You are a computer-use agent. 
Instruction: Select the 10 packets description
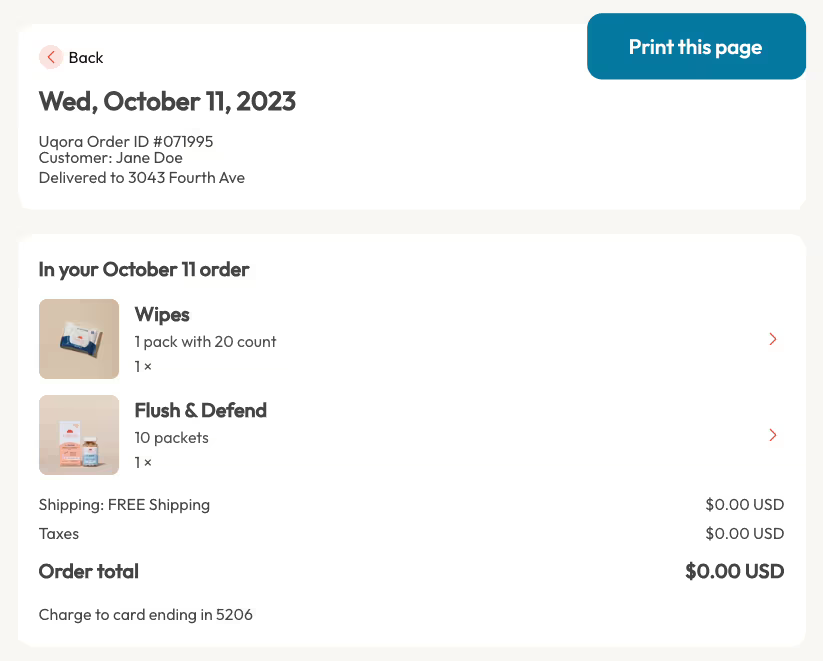[x=172, y=438]
